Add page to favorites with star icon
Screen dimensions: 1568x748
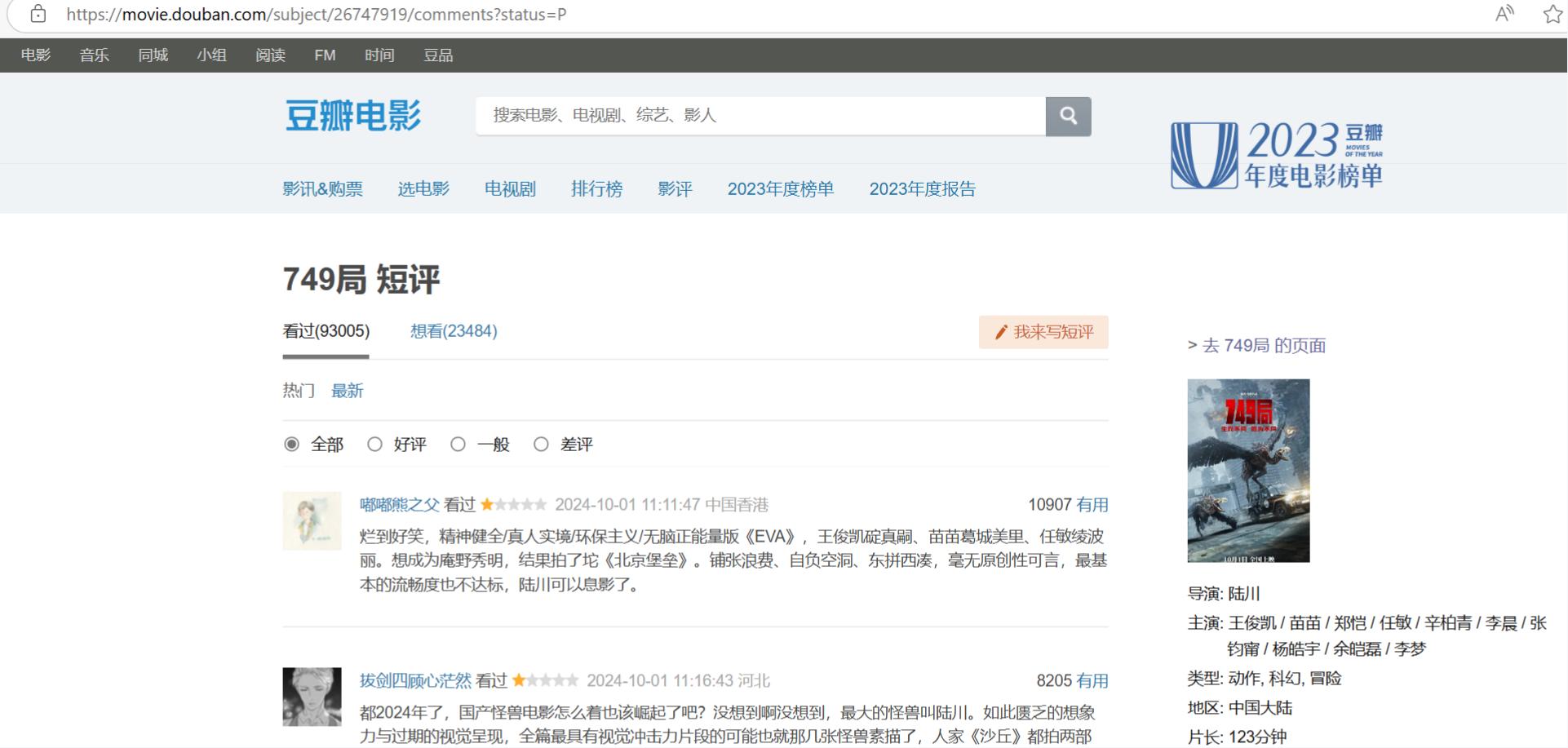point(1552,14)
